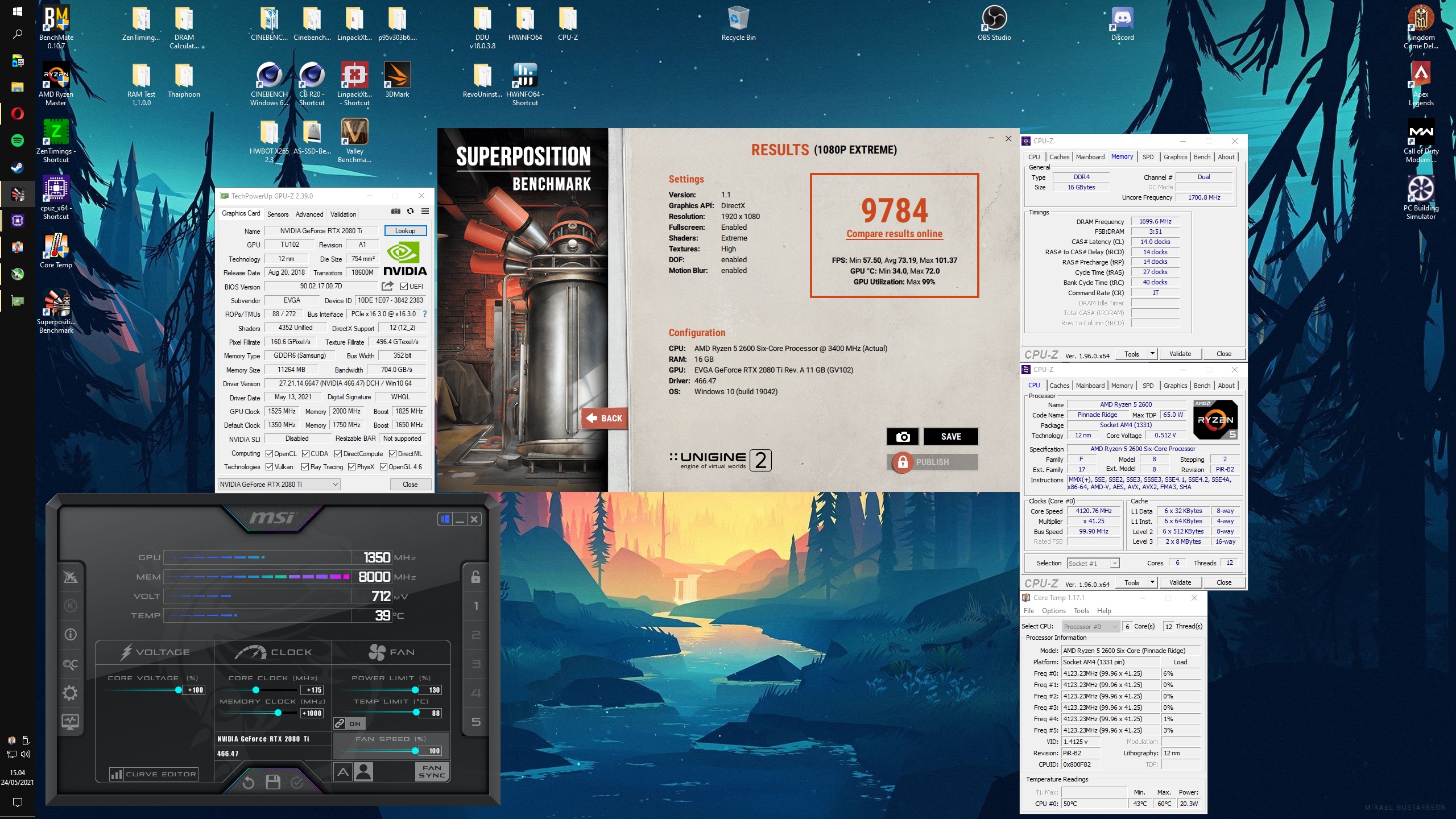Click the Afterburner information icon
Image resolution: width=1456 pixels, height=819 pixels.
click(x=71, y=634)
